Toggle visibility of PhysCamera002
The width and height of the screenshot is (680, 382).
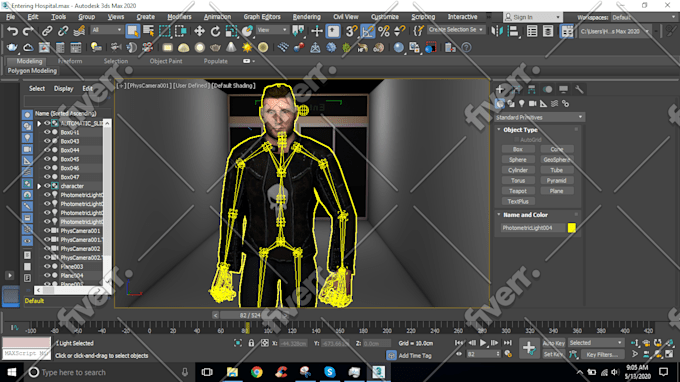click(47, 248)
